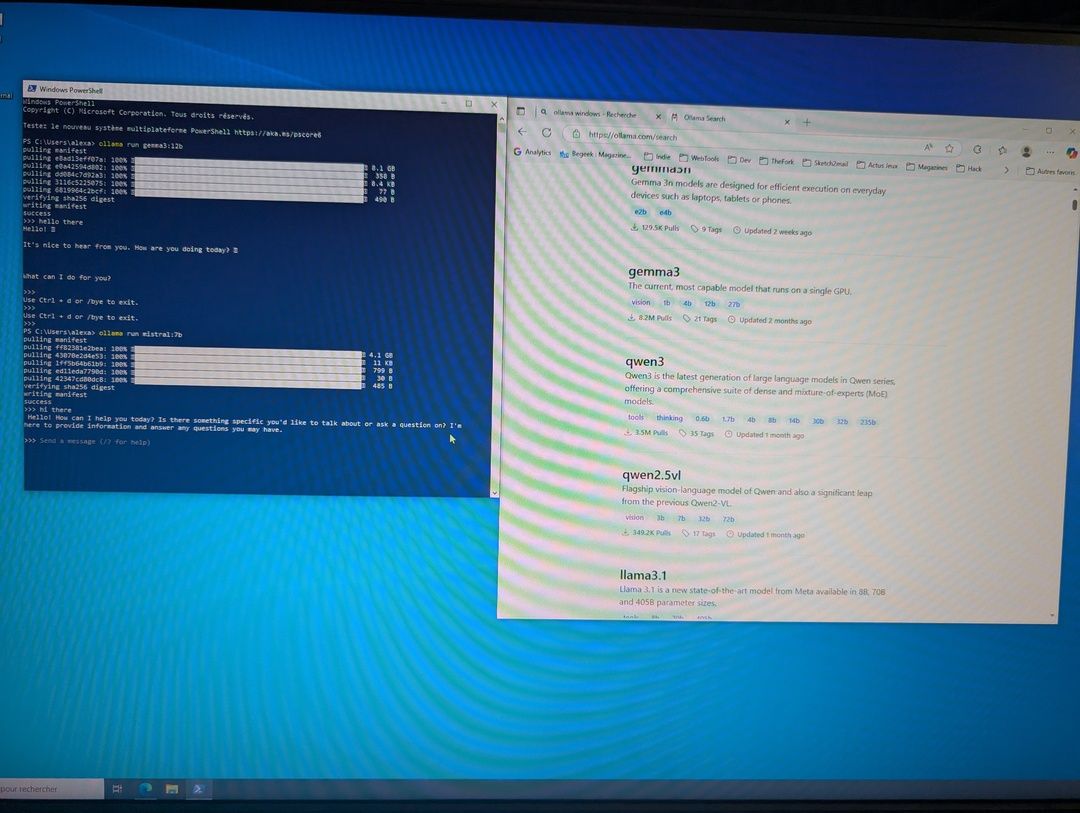
Task: Open the Sketch2mail bookmarks folder
Action: click(825, 163)
